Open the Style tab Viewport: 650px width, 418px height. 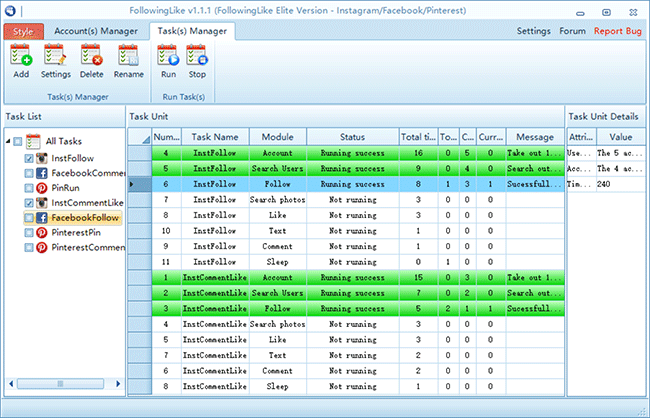[x=23, y=31]
